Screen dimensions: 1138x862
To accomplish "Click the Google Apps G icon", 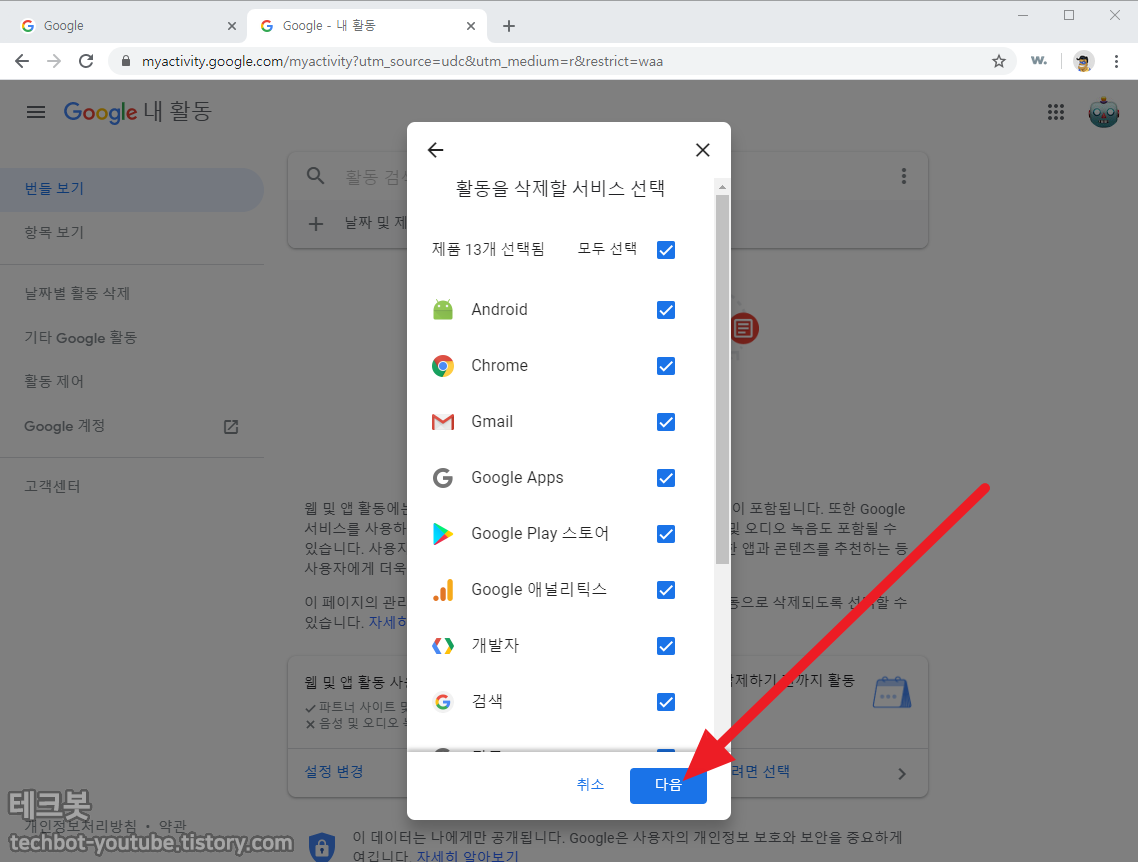I will pyautogui.click(x=443, y=477).
